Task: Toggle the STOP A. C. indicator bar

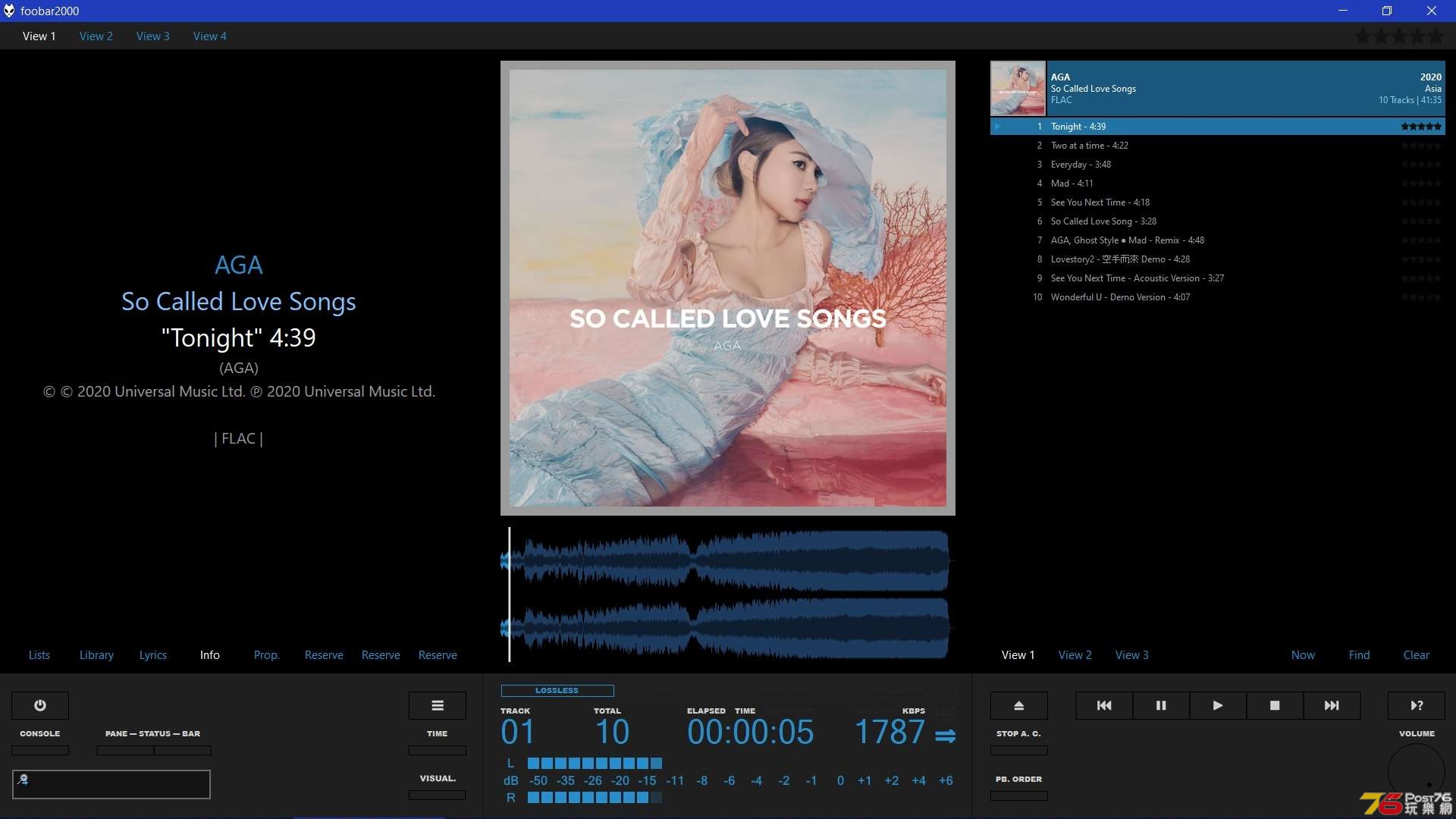Action: pos(1019,750)
